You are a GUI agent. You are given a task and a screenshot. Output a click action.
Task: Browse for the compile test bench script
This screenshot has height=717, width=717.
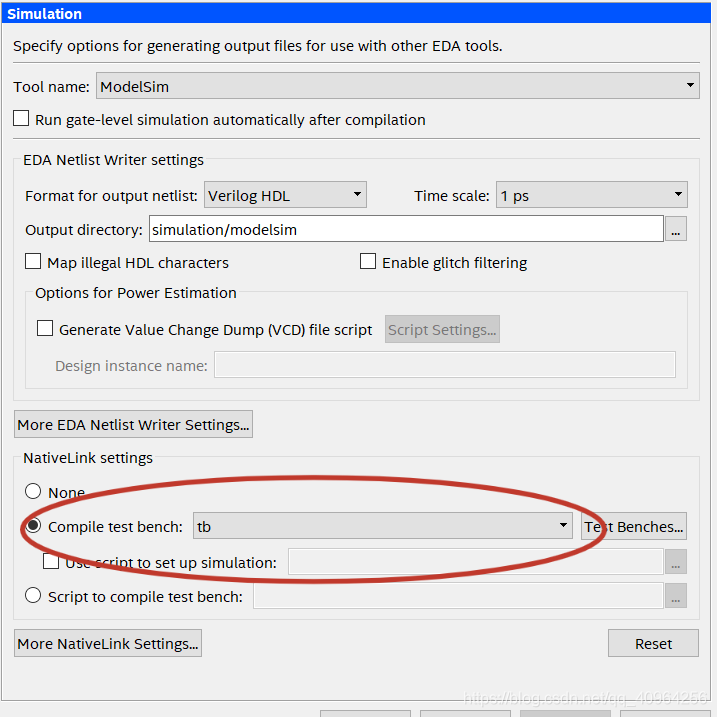(x=675, y=596)
